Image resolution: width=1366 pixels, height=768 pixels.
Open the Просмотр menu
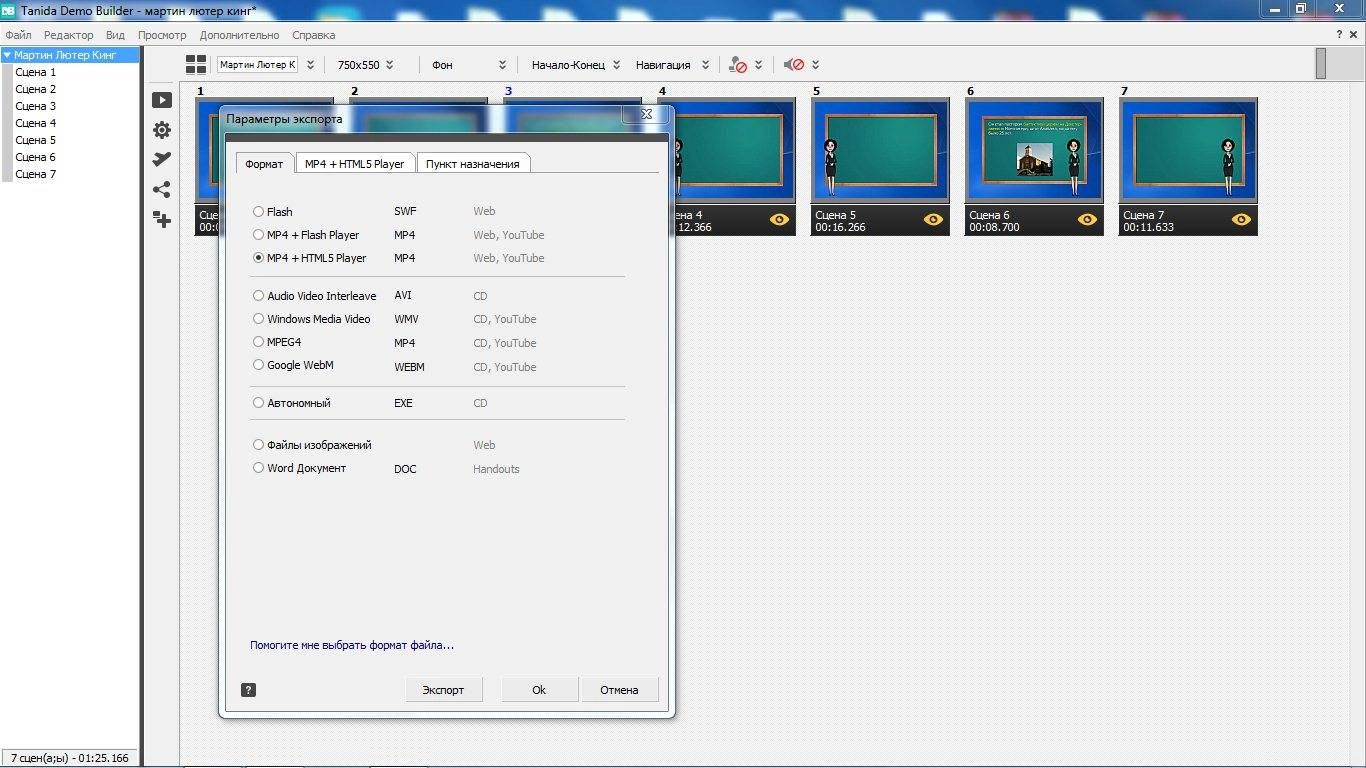click(162, 35)
